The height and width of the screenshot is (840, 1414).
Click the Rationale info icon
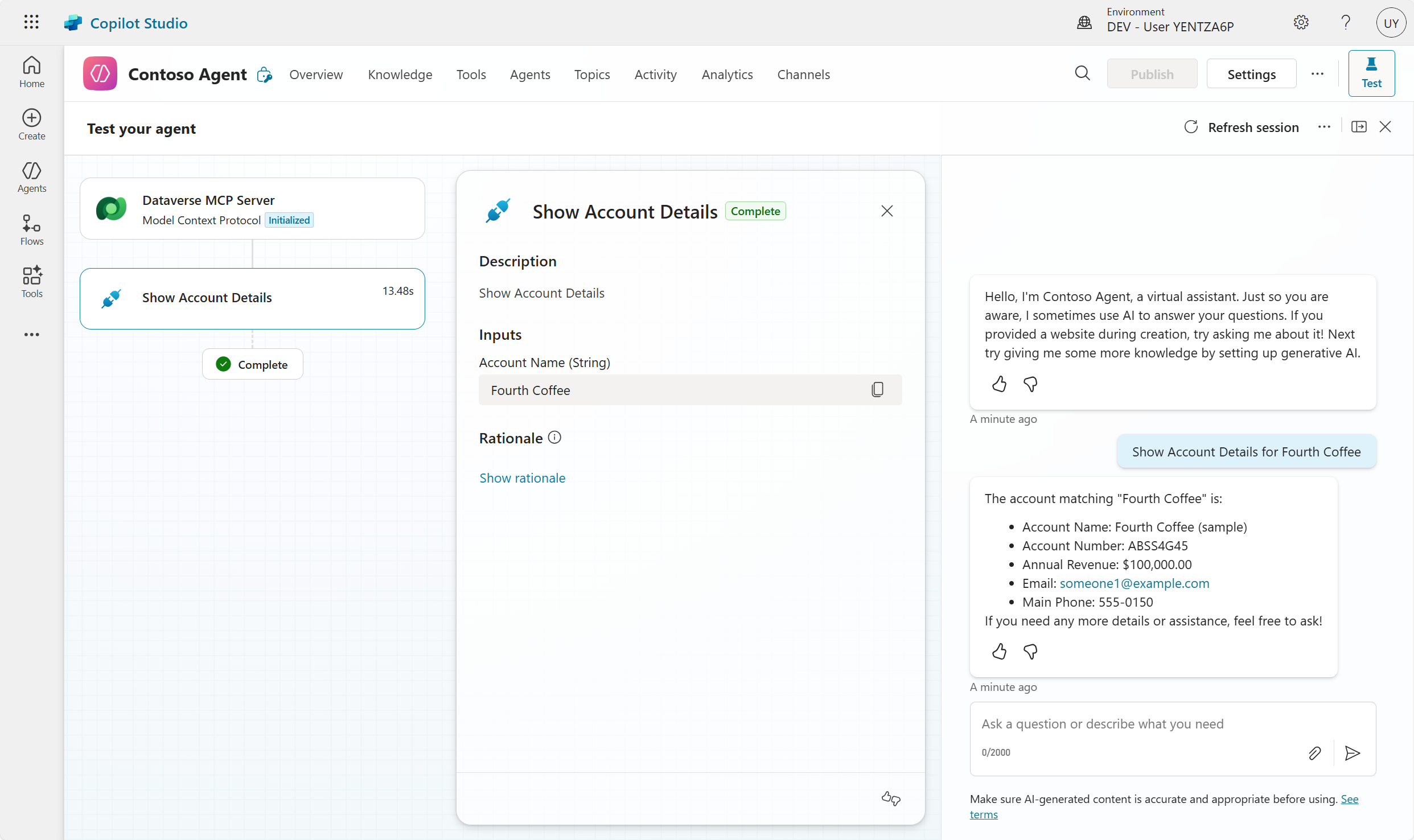coord(554,437)
